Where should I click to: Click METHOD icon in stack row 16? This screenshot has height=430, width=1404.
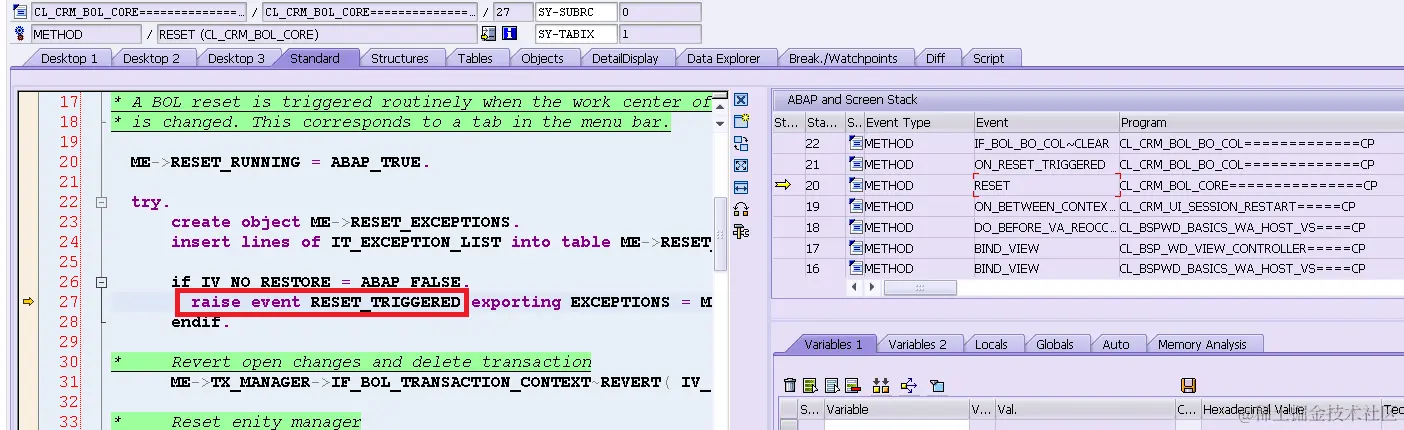coord(856,268)
